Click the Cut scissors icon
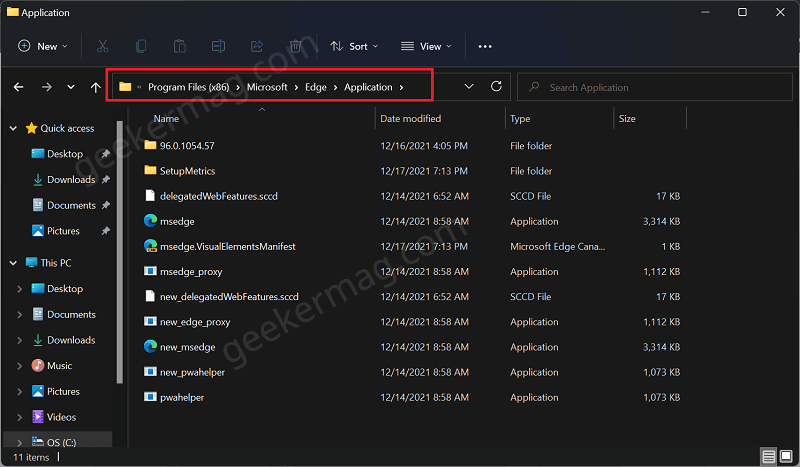Screen dimensions: 800x467 tap(103, 46)
